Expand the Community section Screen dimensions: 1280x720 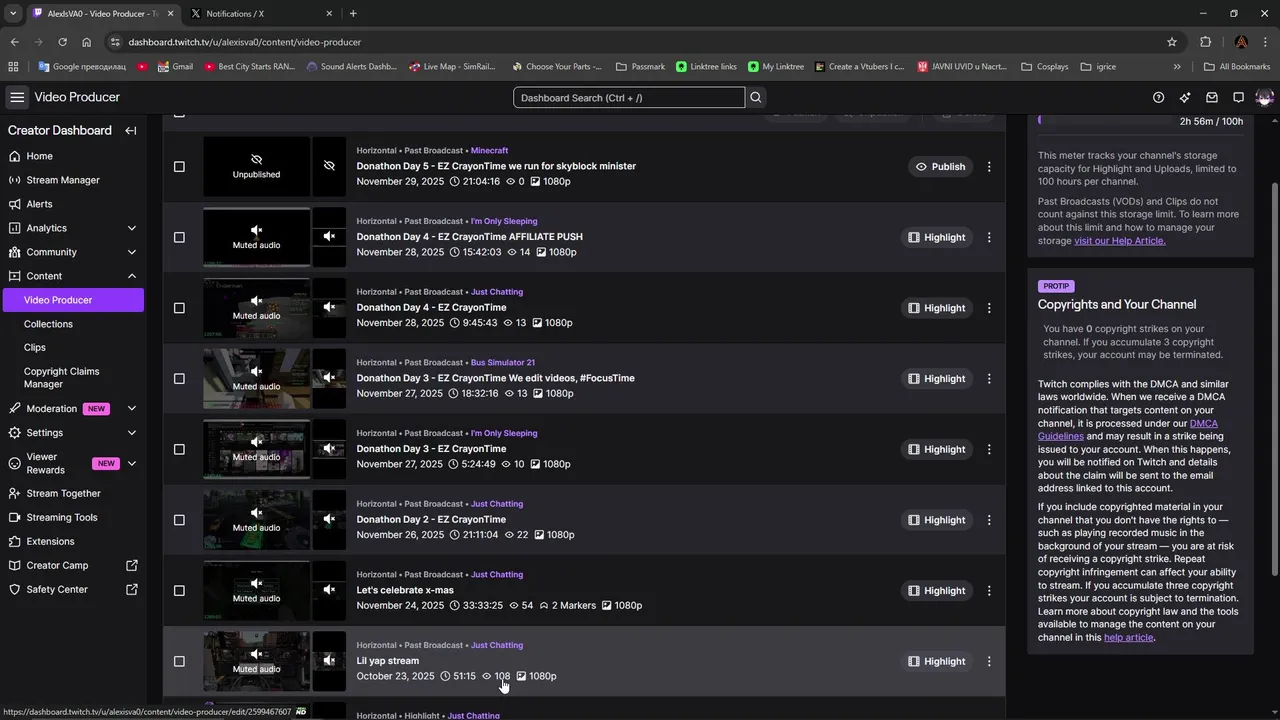[132, 252]
